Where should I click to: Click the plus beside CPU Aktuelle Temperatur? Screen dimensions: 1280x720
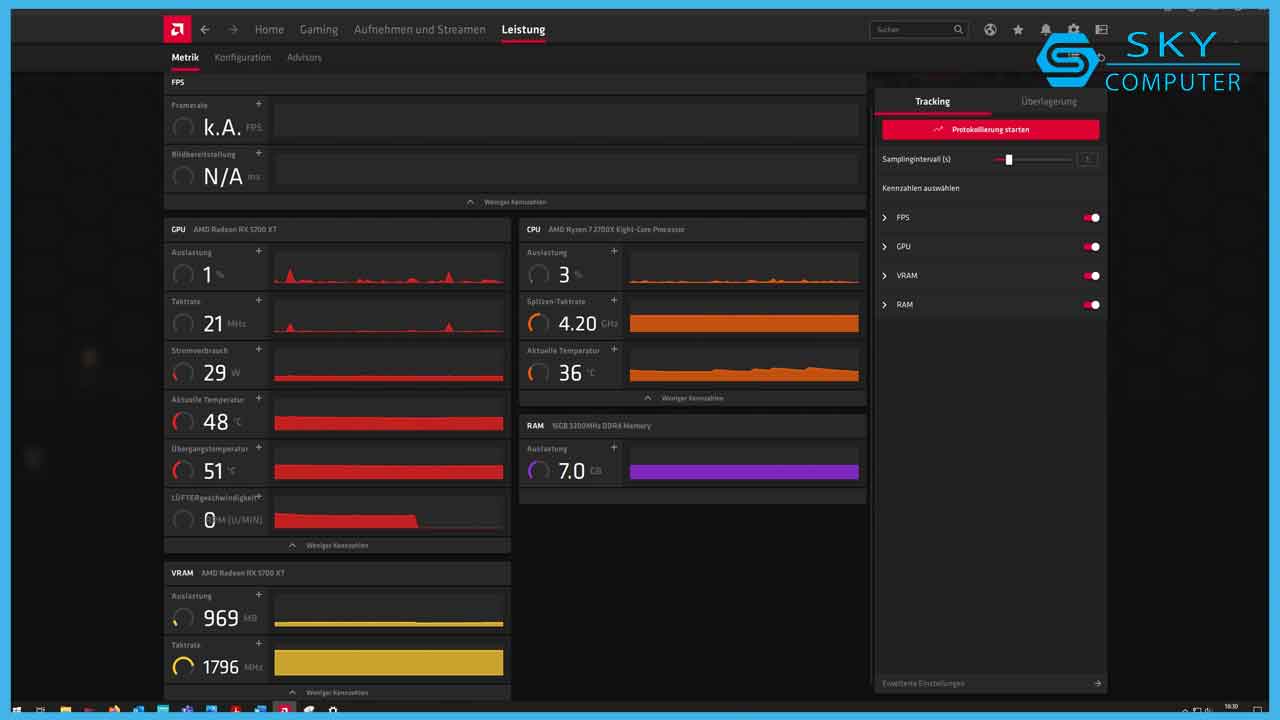(614, 349)
